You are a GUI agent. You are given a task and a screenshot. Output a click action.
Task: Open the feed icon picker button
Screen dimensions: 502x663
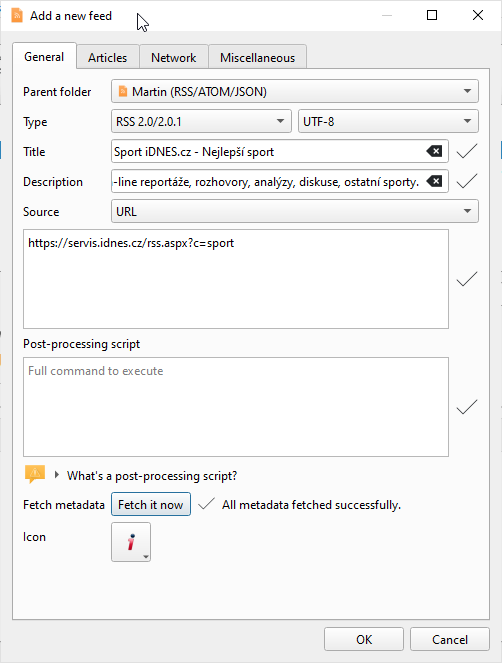coord(131,542)
